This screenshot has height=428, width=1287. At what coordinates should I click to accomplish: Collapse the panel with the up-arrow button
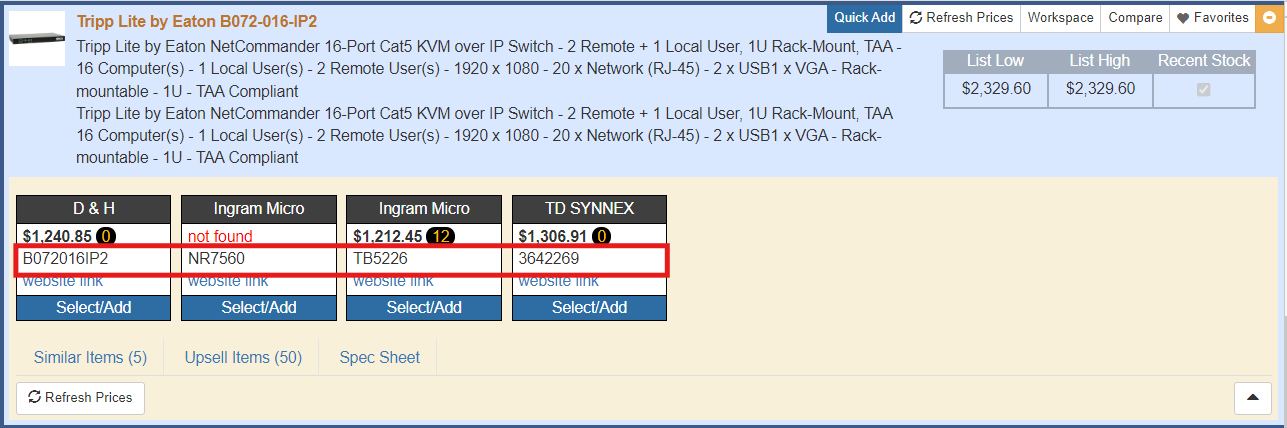[1252, 398]
